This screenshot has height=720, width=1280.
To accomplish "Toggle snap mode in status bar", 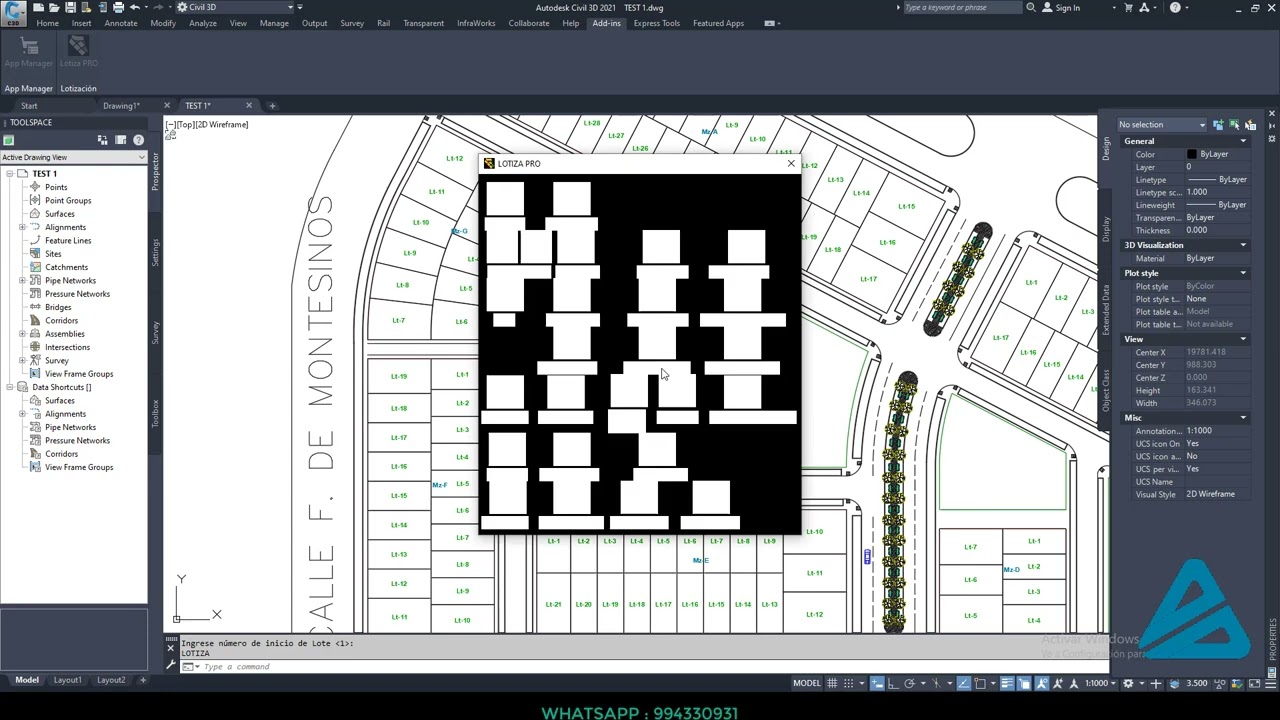I will [848, 683].
